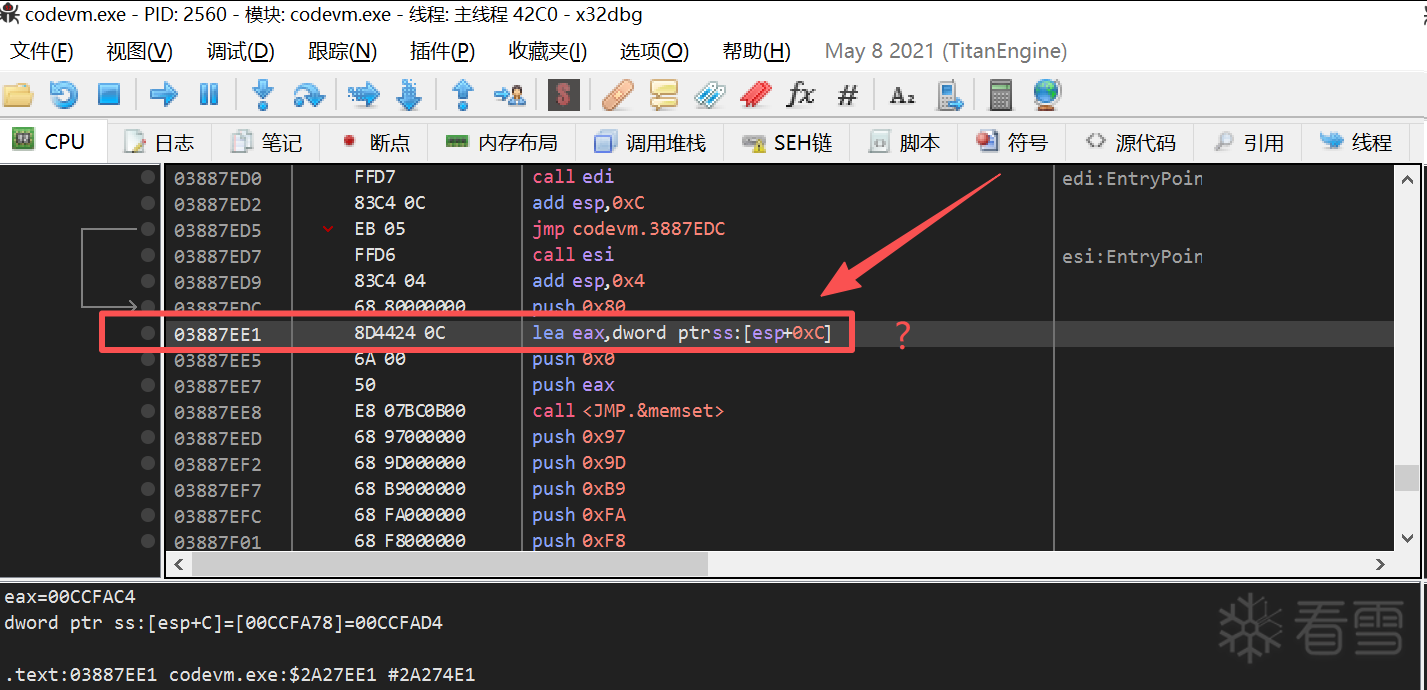Execute till return up-arrow icon
The image size is (1427, 690).
coord(462,95)
